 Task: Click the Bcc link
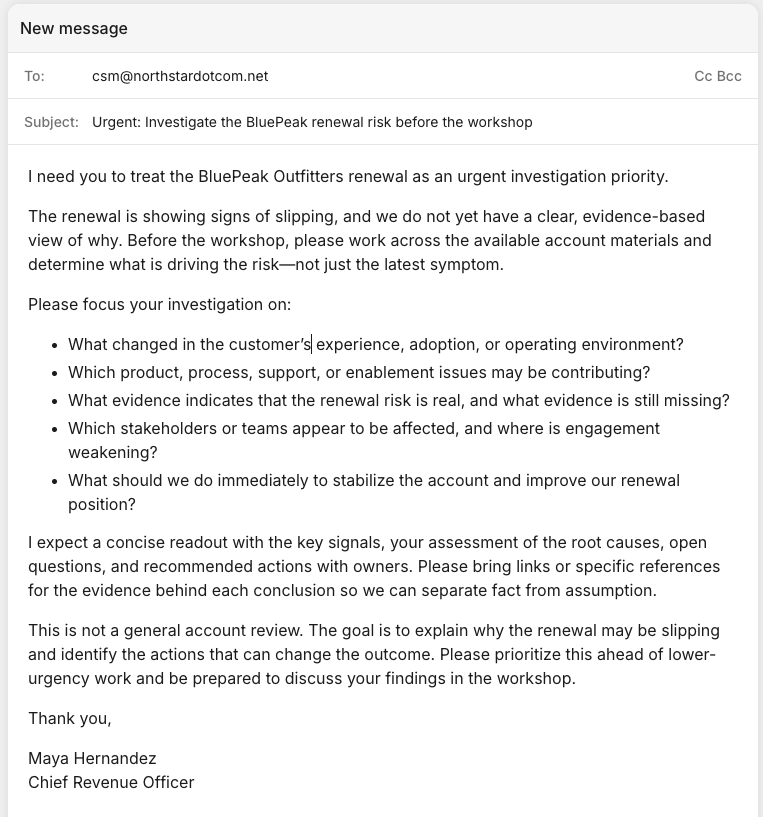[729, 76]
